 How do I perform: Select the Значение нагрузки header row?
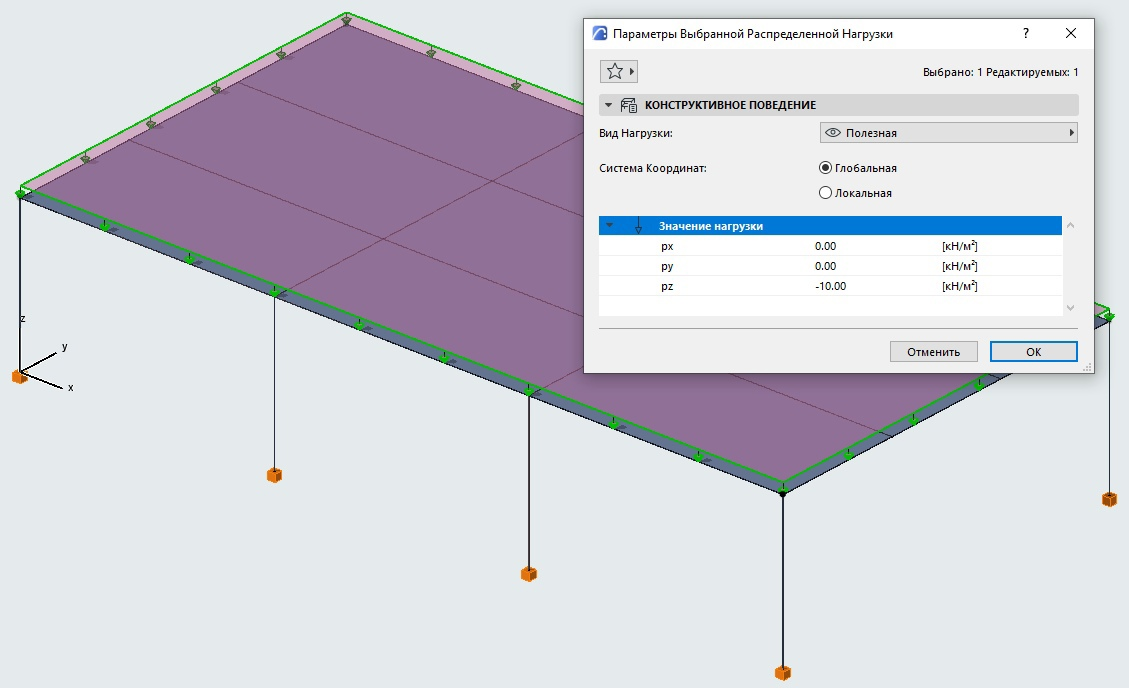[830, 226]
